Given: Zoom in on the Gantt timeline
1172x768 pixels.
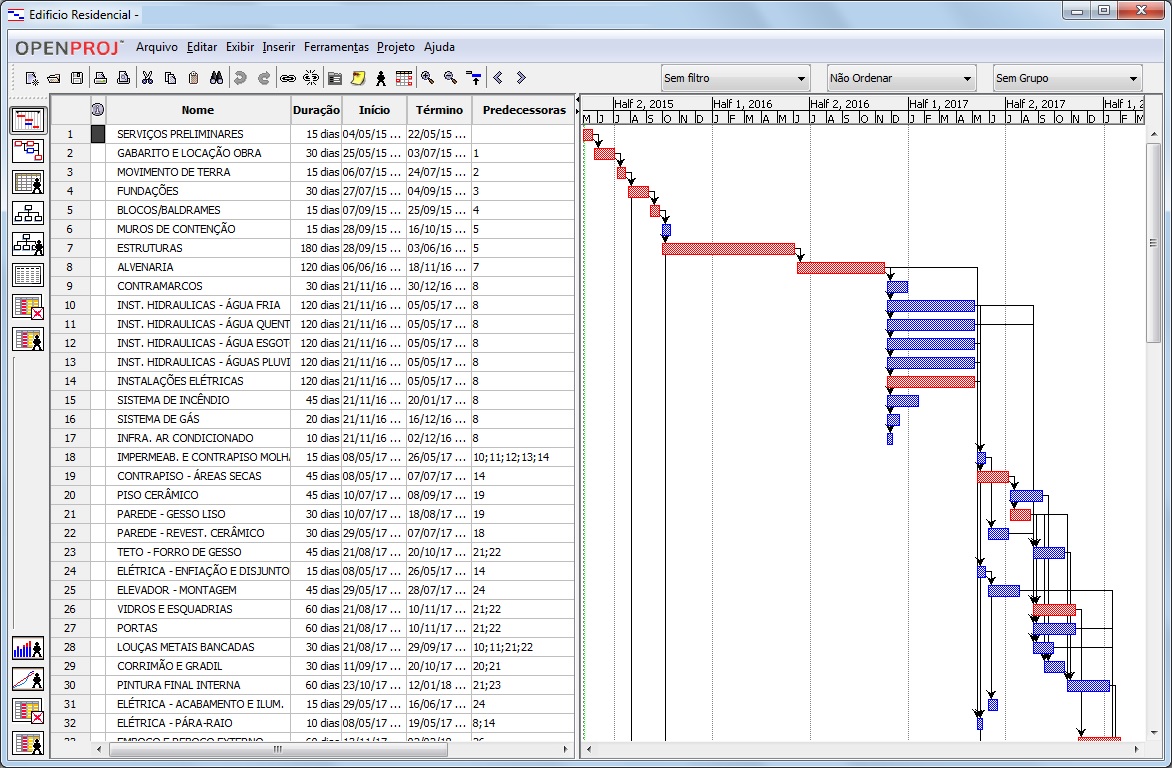Looking at the screenshot, I should click(427, 78).
